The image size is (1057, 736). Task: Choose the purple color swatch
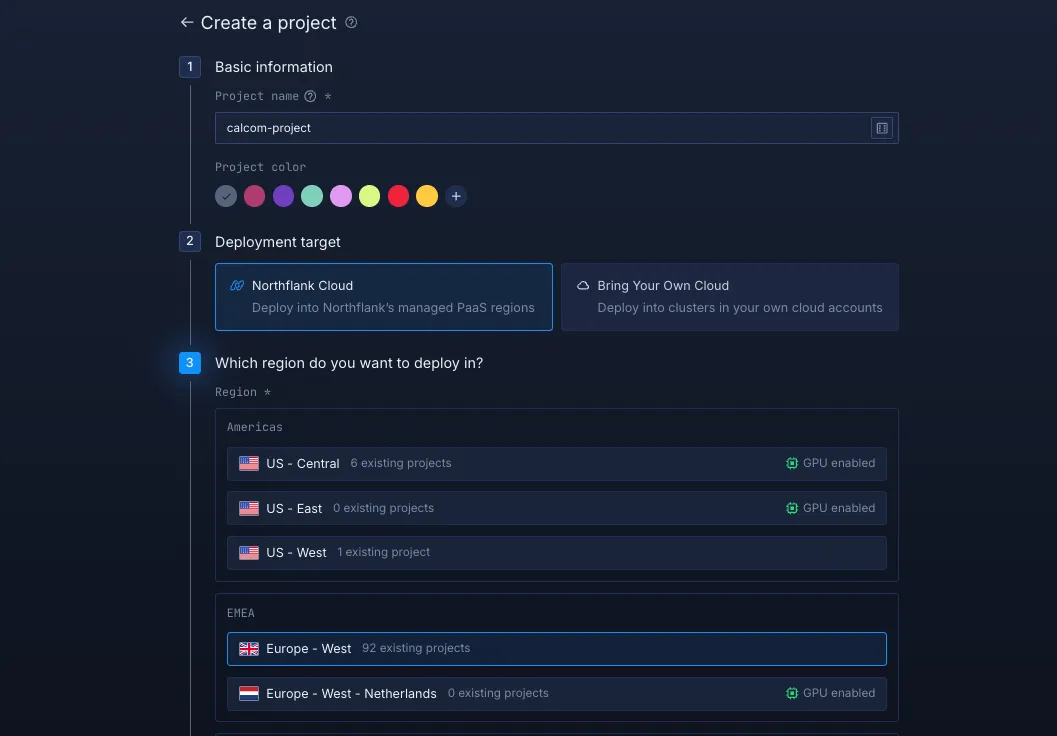click(283, 196)
